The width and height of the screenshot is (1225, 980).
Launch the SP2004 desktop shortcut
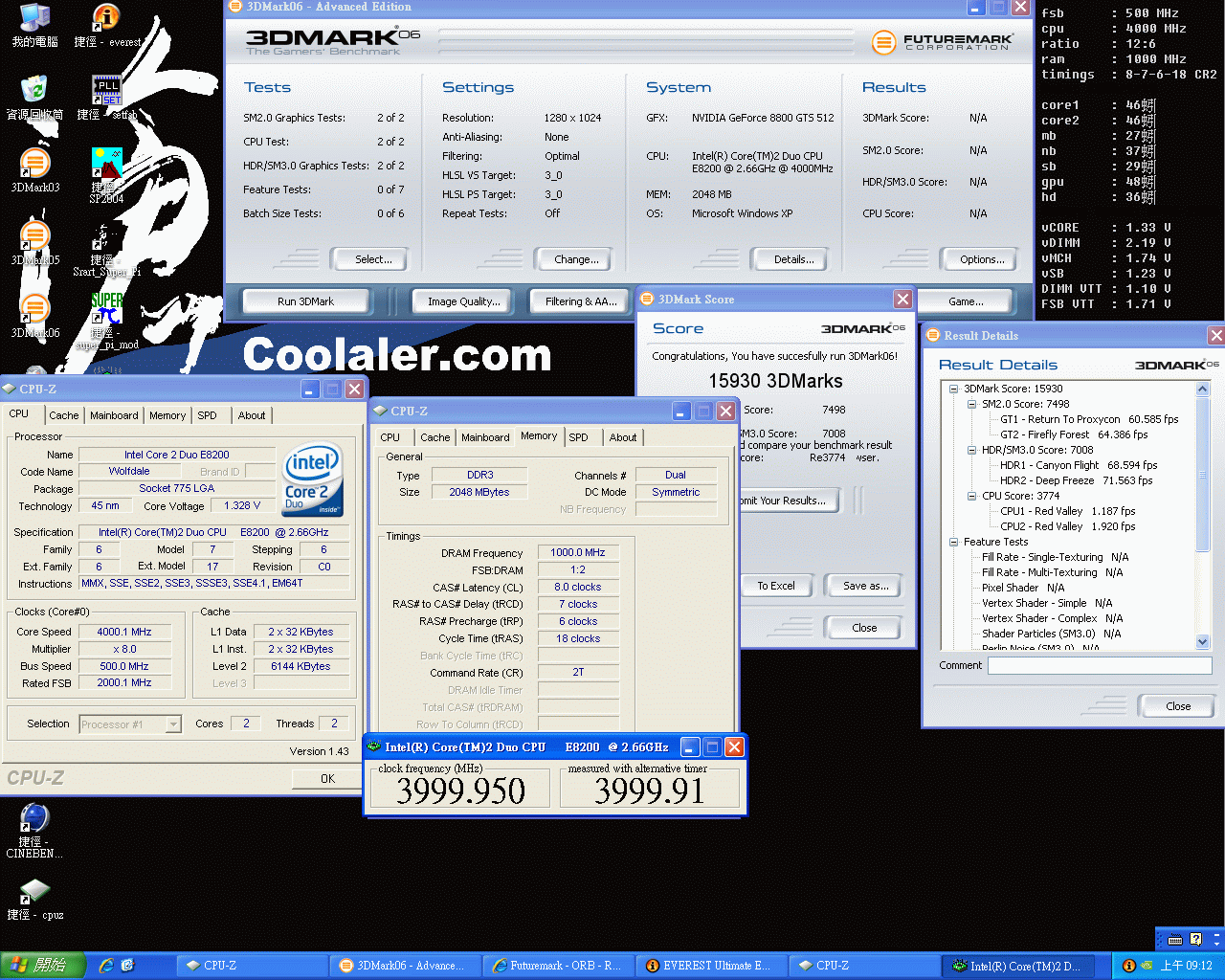[106, 165]
